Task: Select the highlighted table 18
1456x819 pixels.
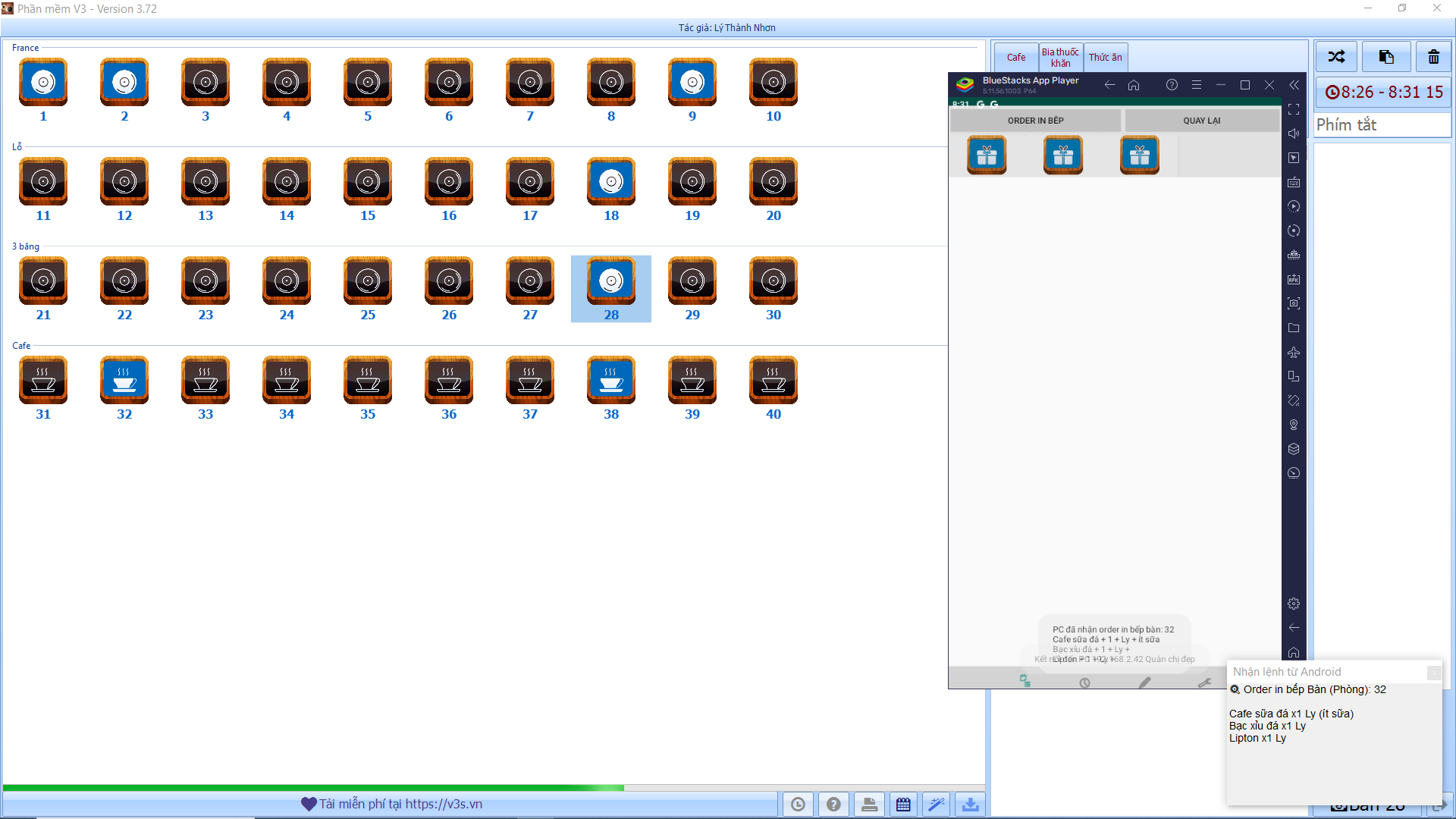Action: coord(610,180)
